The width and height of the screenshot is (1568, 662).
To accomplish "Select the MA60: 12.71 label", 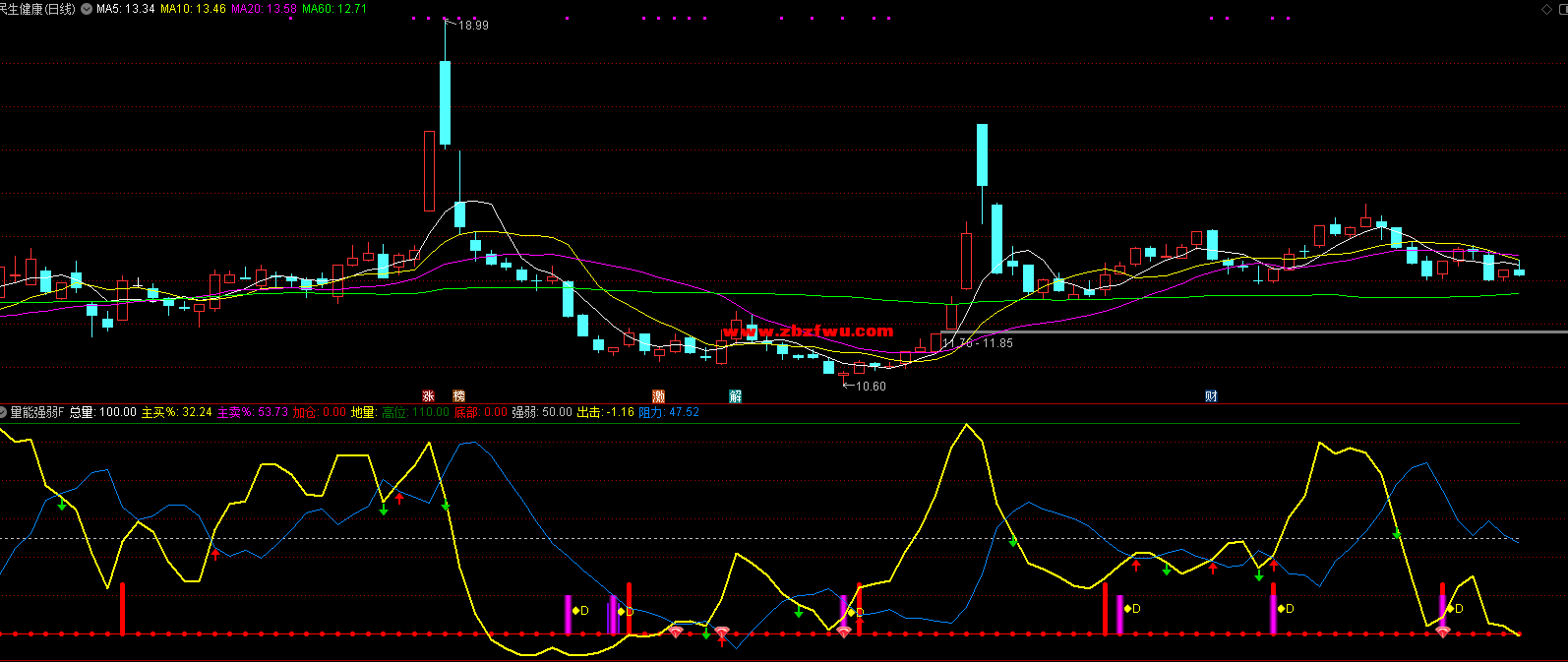I will tap(334, 9).
